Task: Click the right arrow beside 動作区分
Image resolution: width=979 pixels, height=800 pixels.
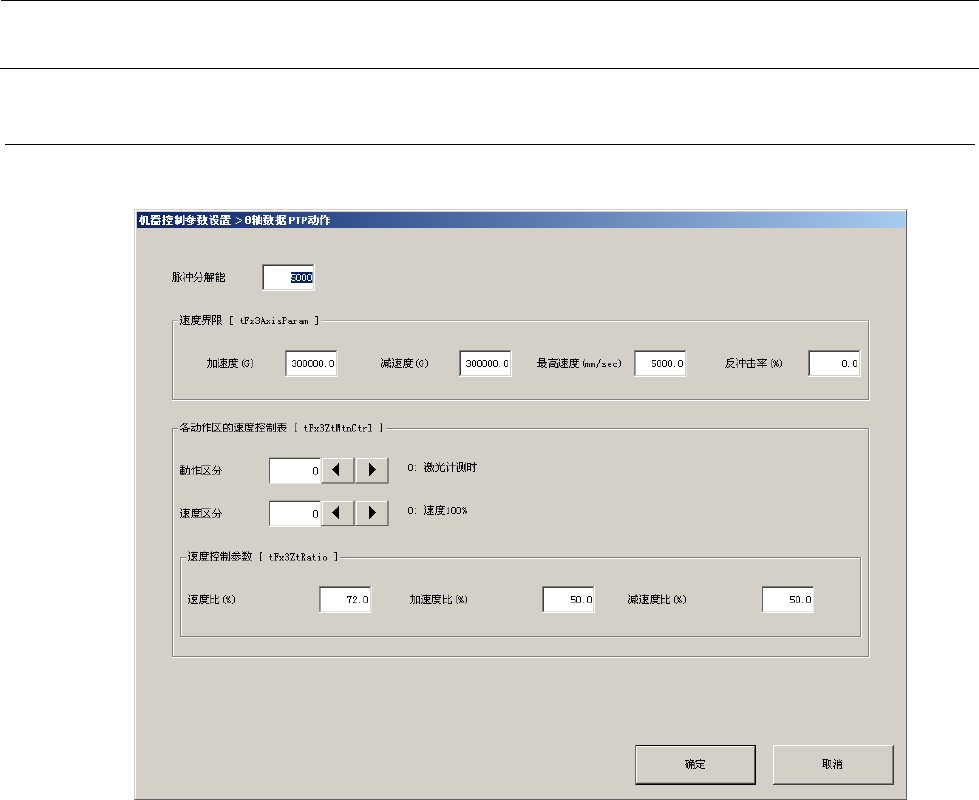Action: pyautogui.click(x=372, y=472)
